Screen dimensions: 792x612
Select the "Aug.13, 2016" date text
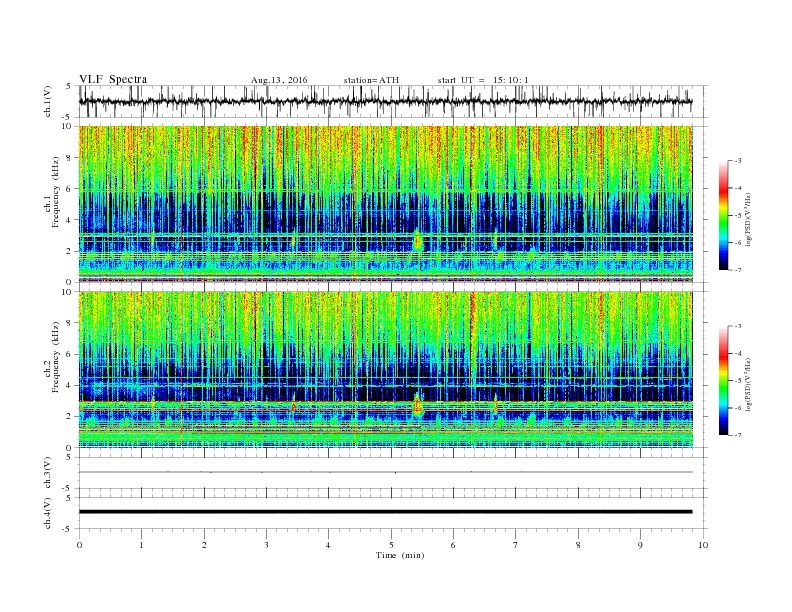[x=279, y=80]
